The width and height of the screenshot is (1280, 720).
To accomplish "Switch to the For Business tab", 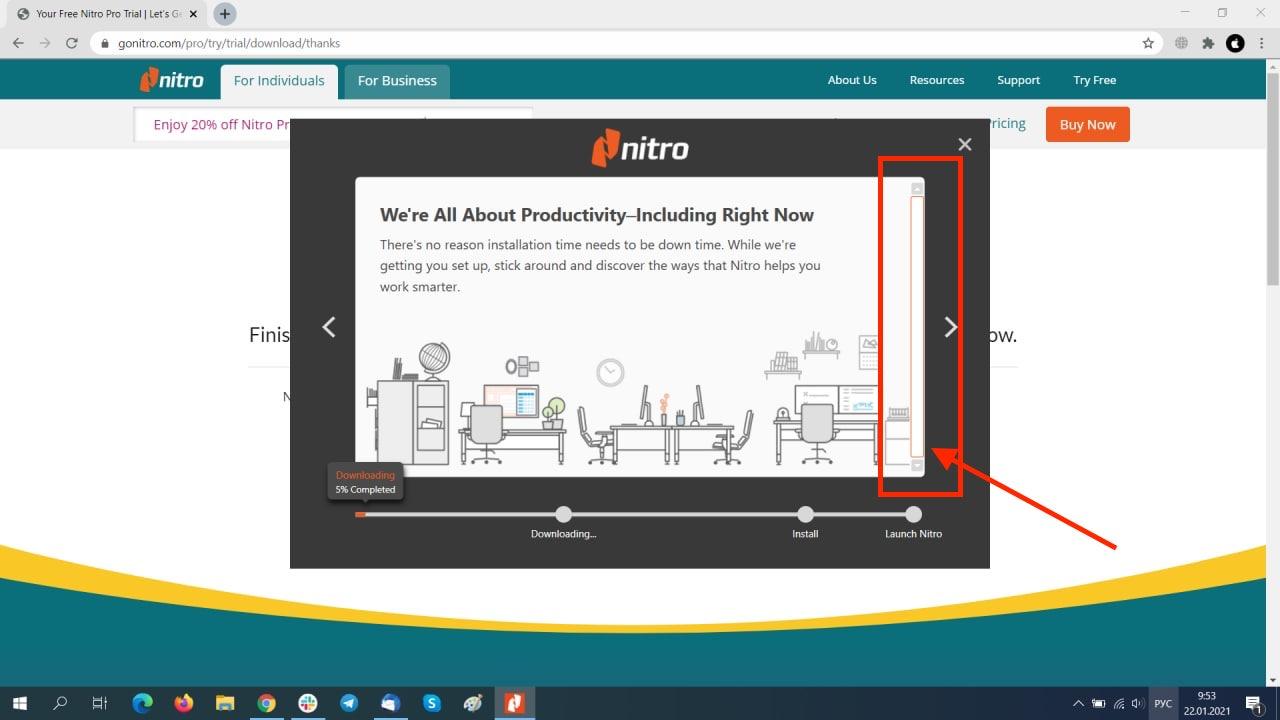I will click(x=397, y=81).
